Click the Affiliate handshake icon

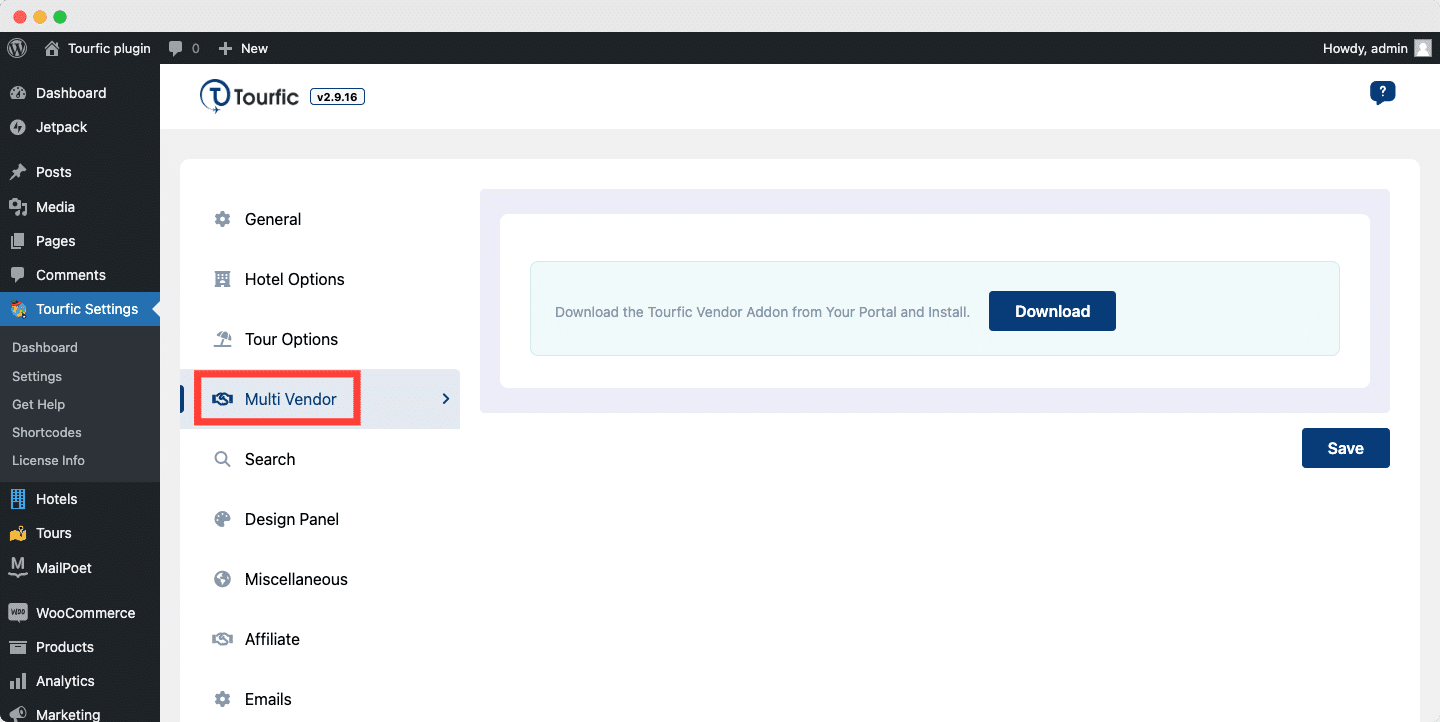223,639
